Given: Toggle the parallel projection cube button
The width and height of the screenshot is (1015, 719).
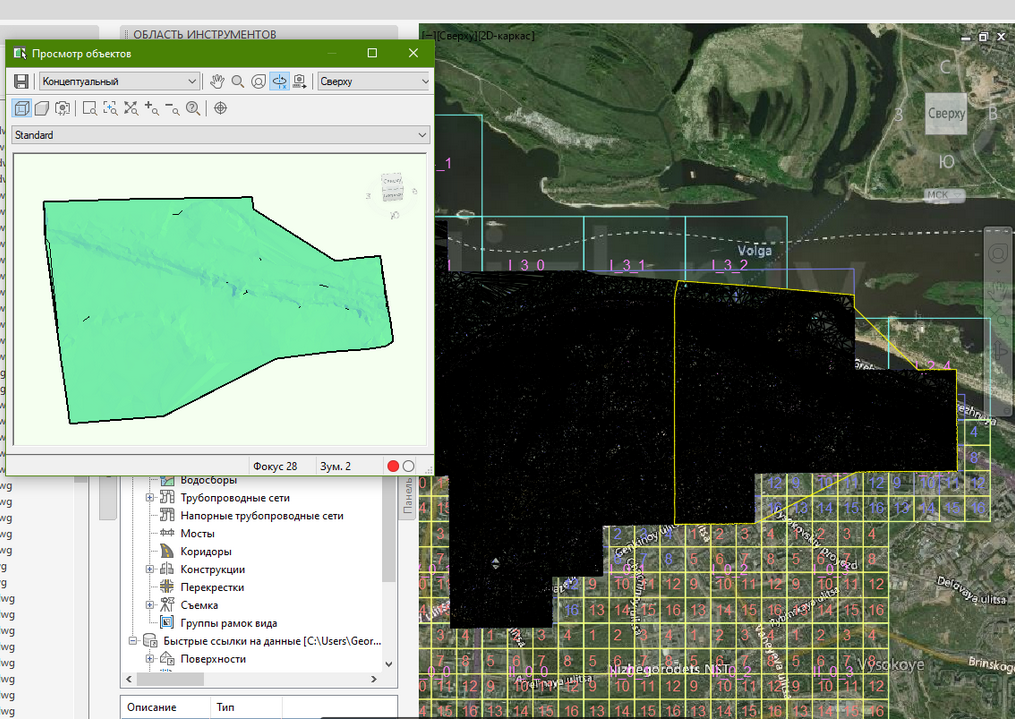Looking at the screenshot, I should tap(21, 108).
